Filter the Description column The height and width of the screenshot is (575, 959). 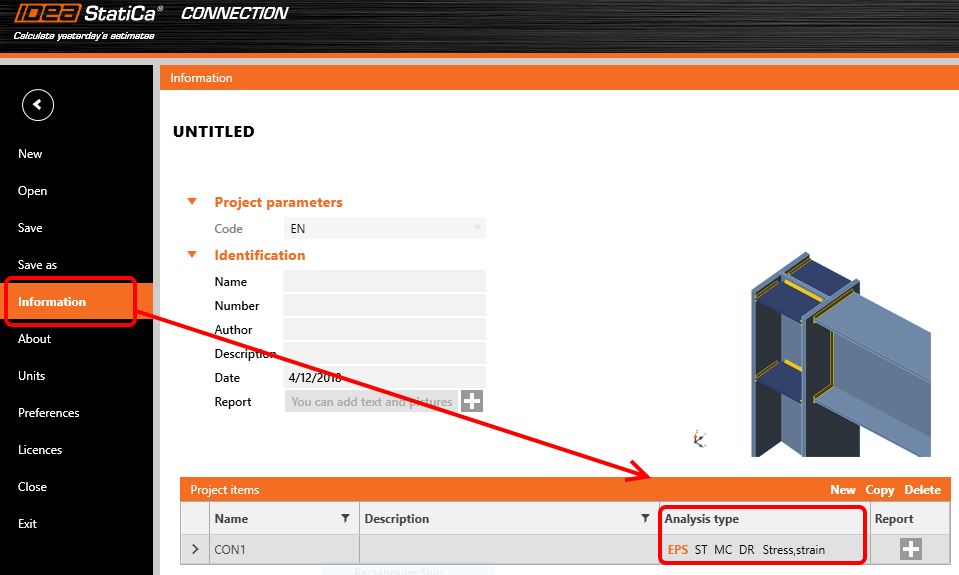[645, 519]
